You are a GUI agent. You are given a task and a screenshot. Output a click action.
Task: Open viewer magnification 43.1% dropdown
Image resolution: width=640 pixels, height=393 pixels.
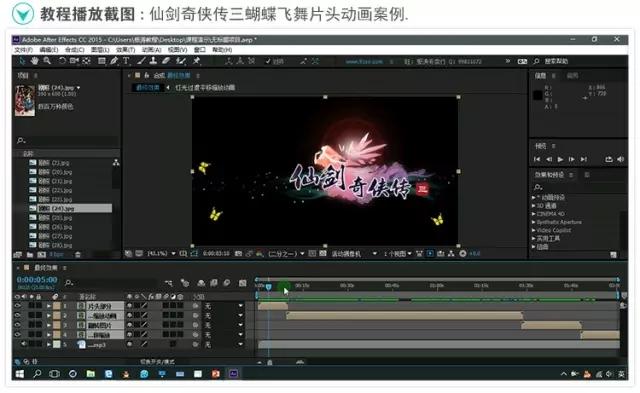[161, 254]
